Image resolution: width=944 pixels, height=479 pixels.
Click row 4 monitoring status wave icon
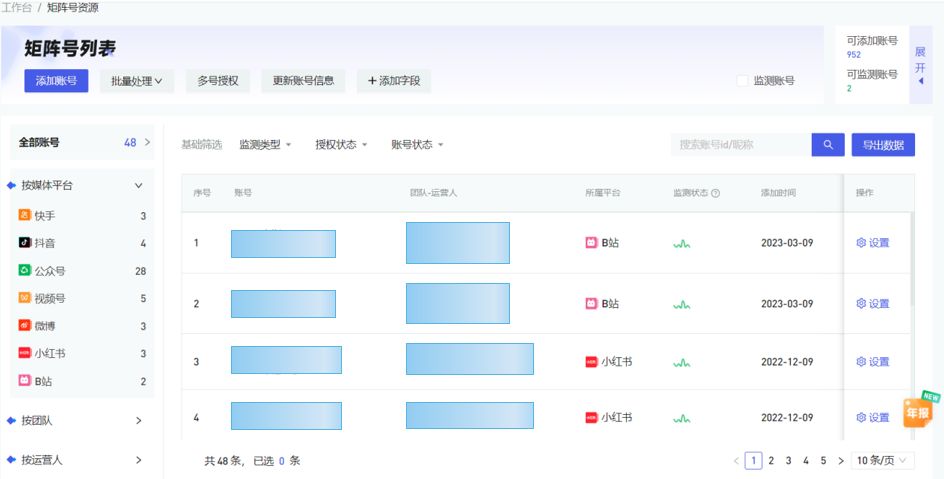pos(682,418)
